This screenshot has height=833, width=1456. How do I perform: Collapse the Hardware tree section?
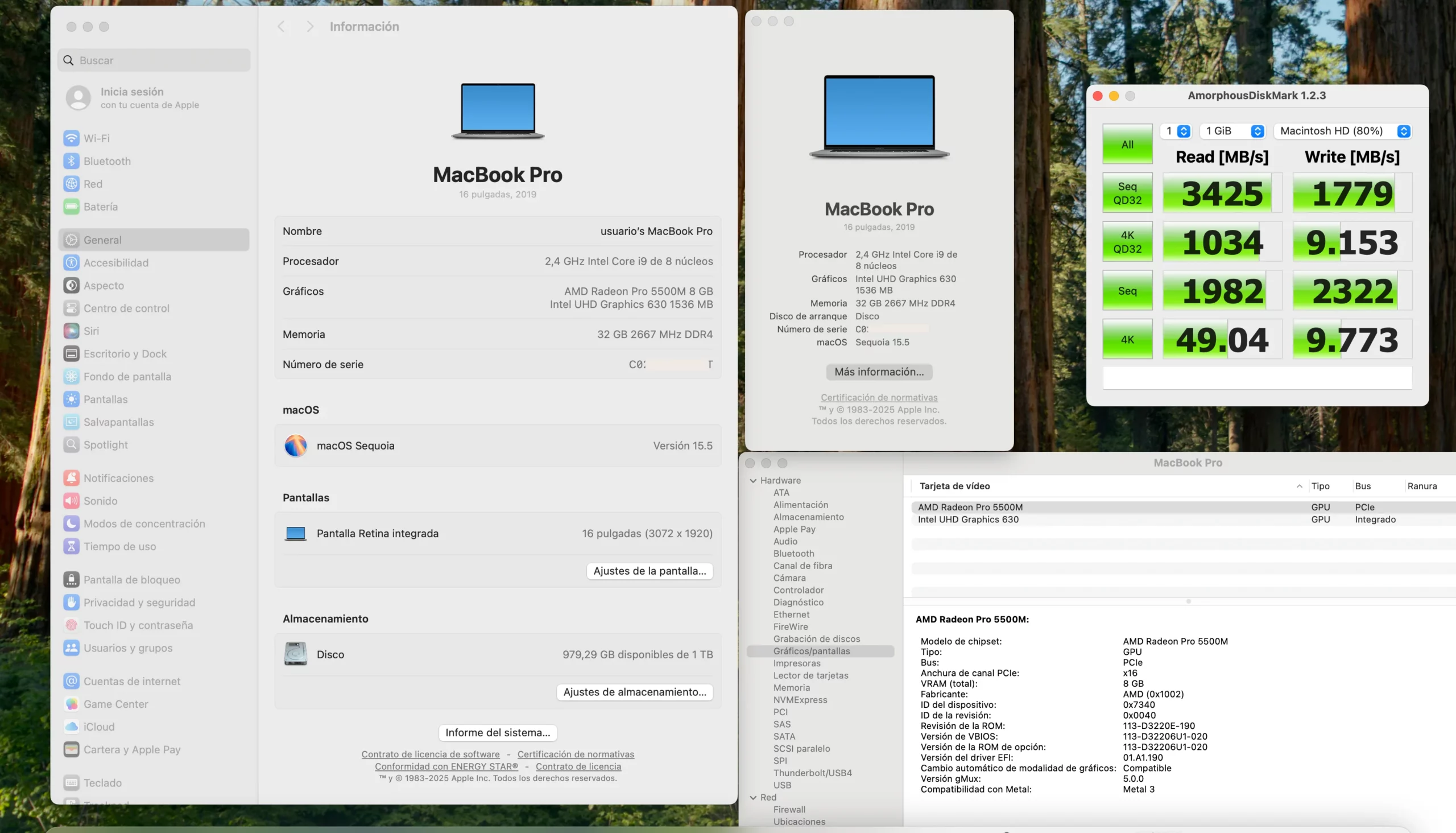tap(753, 481)
